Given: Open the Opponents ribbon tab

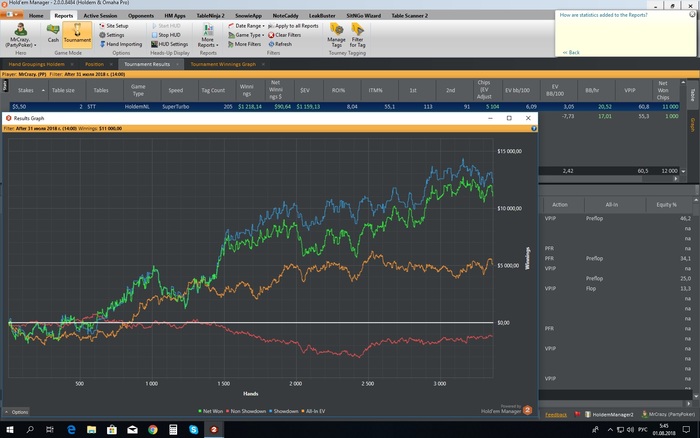Looking at the screenshot, I should pyautogui.click(x=141, y=16).
